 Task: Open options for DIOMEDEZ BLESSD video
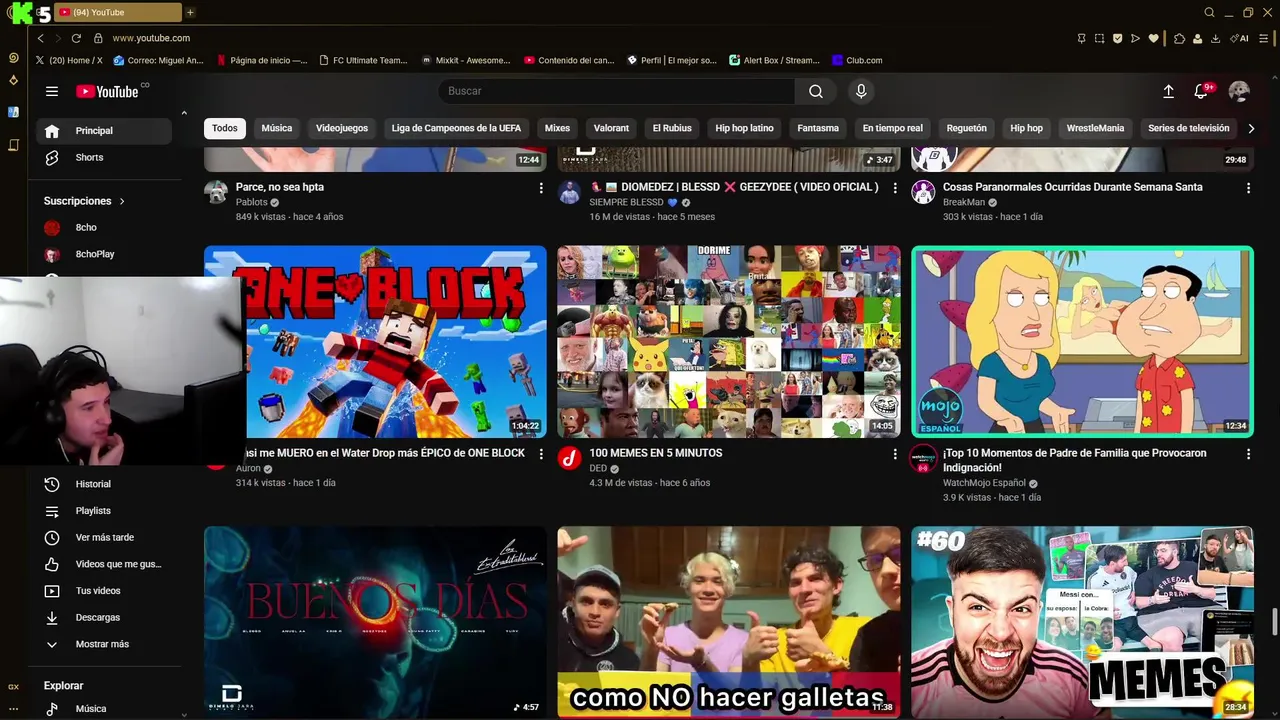[895, 188]
